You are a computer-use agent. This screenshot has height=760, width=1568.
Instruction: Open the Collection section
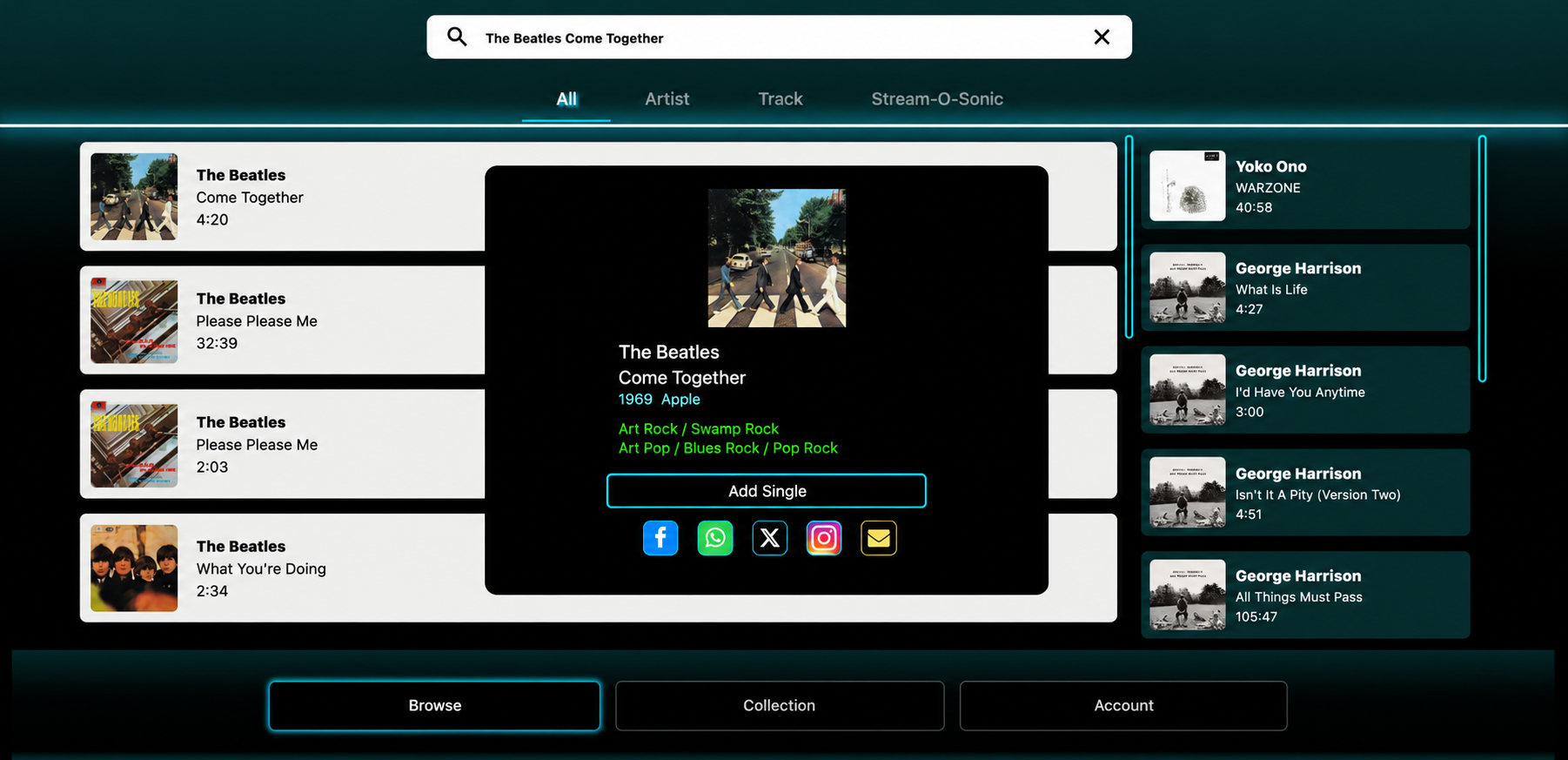(780, 705)
